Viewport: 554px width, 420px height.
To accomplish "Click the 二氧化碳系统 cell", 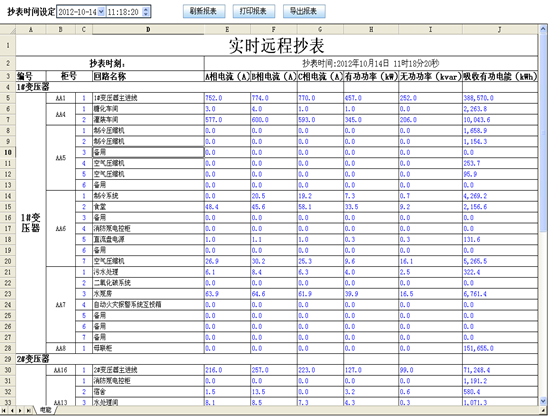I will click(148, 283).
